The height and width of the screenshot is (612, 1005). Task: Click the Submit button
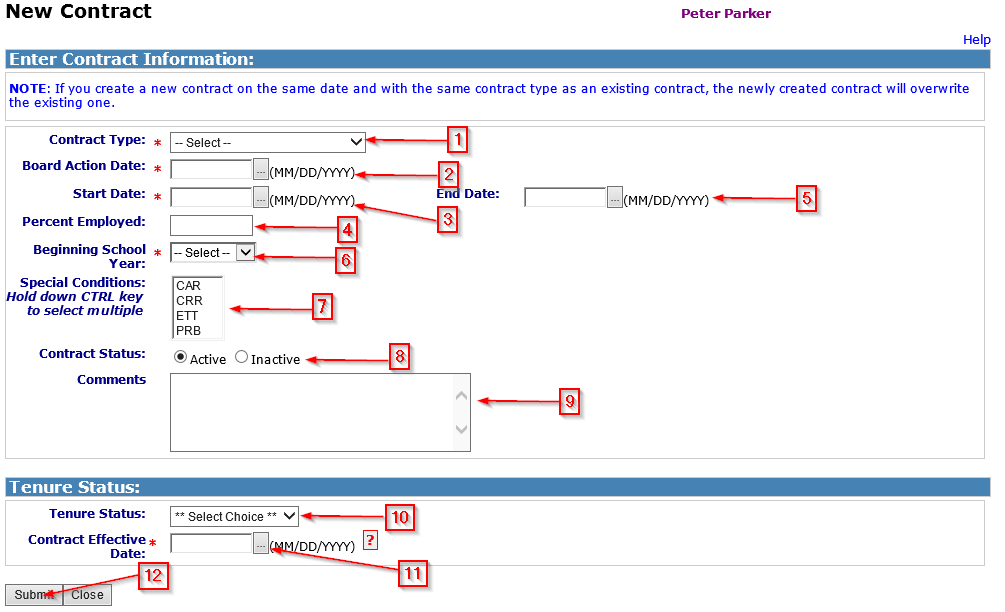(34, 595)
